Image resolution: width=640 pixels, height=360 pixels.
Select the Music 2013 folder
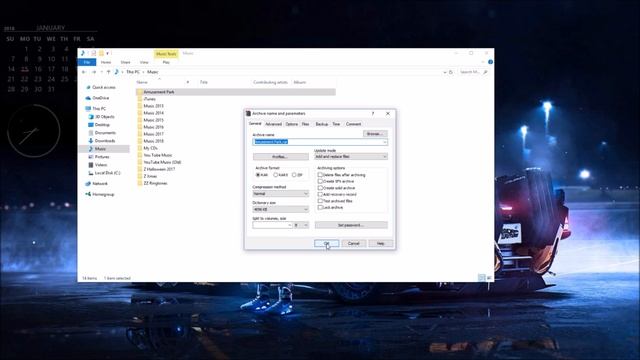click(x=153, y=106)
